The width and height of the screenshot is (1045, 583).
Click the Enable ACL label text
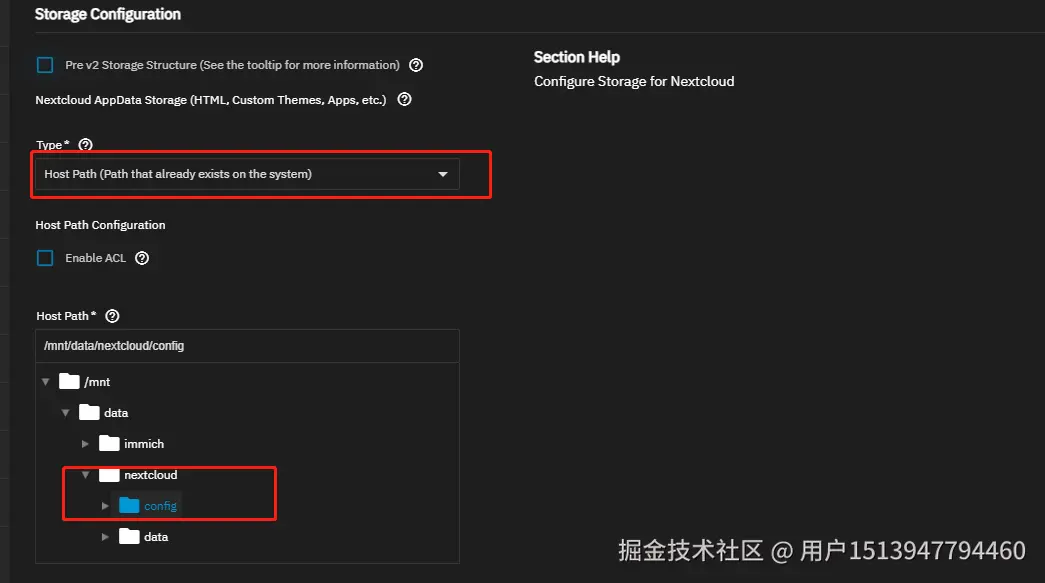pos(95,258)
